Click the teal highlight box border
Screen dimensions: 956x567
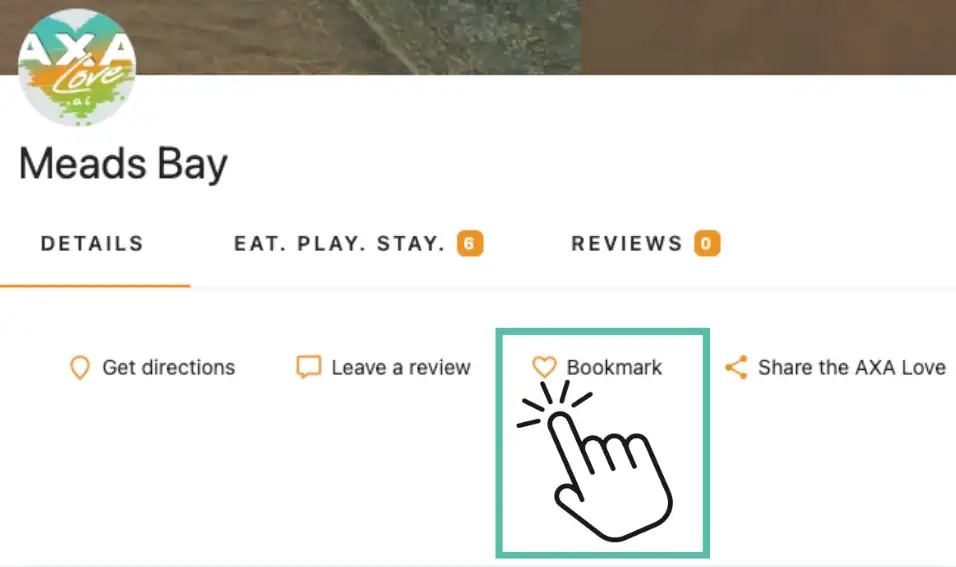tap(602, 332)
